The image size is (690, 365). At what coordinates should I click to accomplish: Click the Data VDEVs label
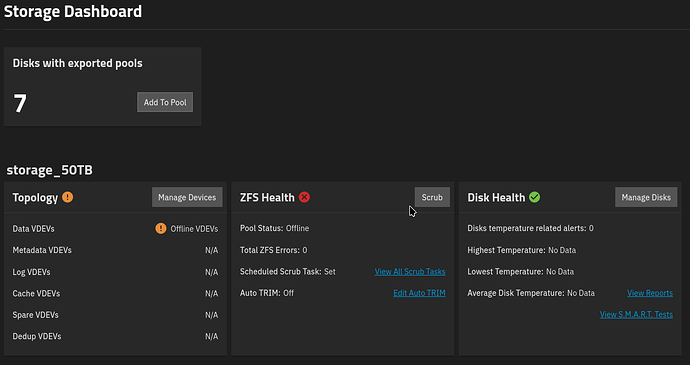pos(33,229)
